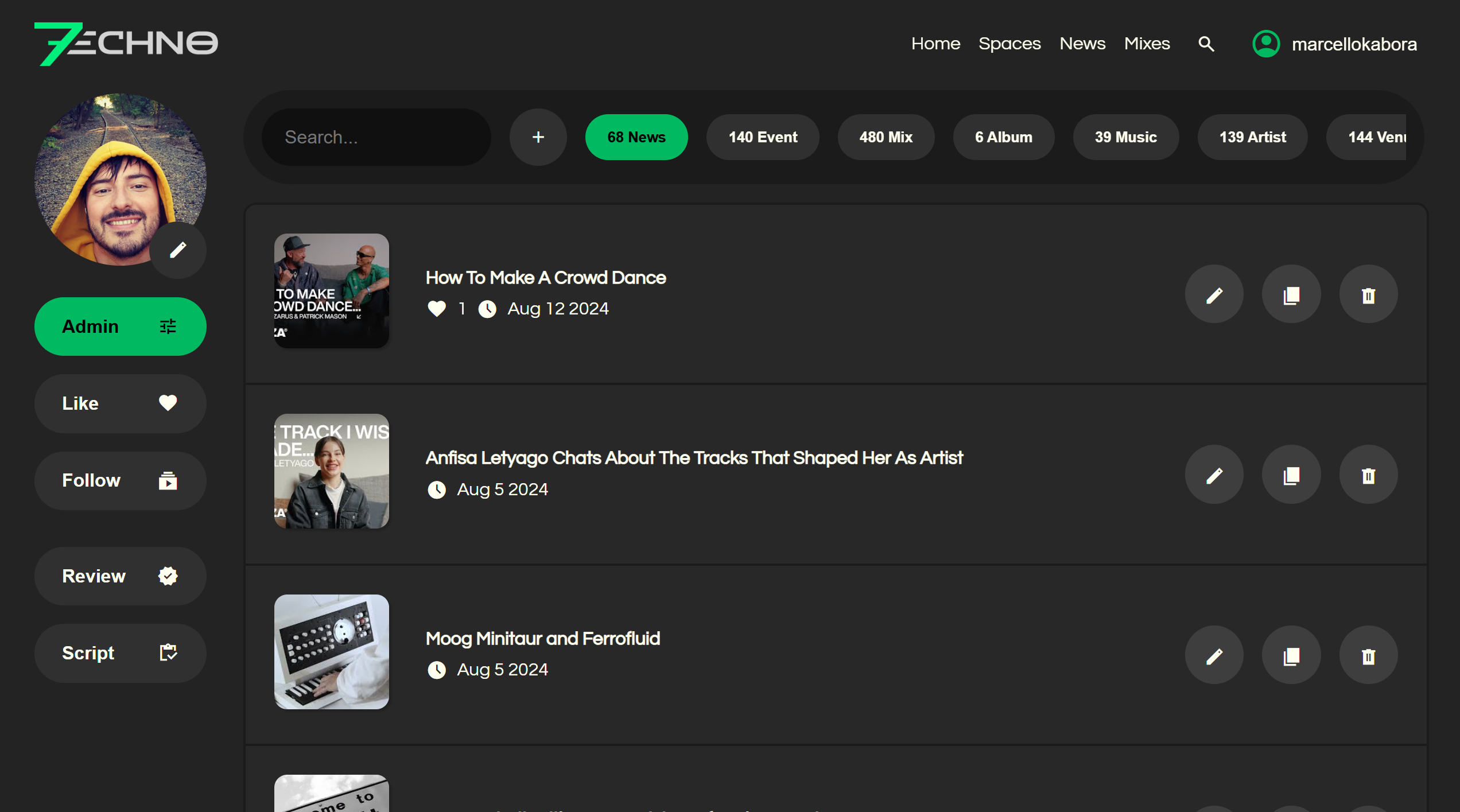
Task: Add new item with plus button
Action: pos(538,137)
